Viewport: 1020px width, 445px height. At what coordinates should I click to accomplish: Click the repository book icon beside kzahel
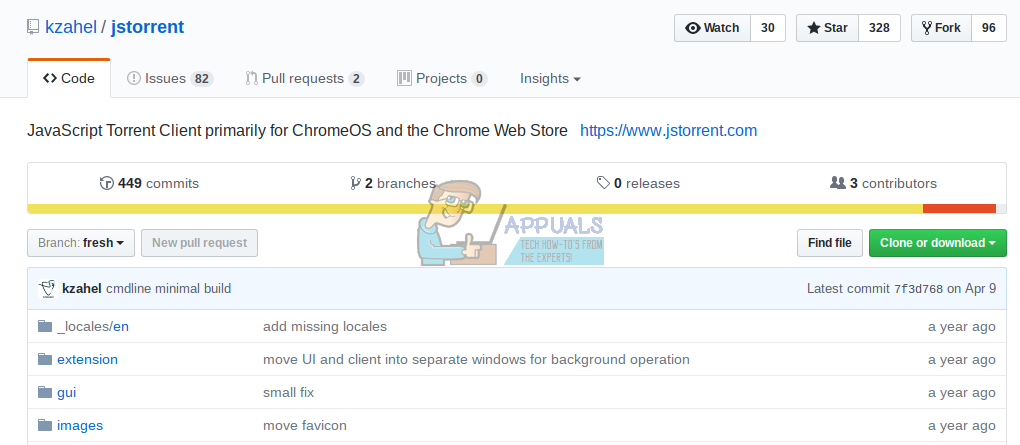click(33, 28)
